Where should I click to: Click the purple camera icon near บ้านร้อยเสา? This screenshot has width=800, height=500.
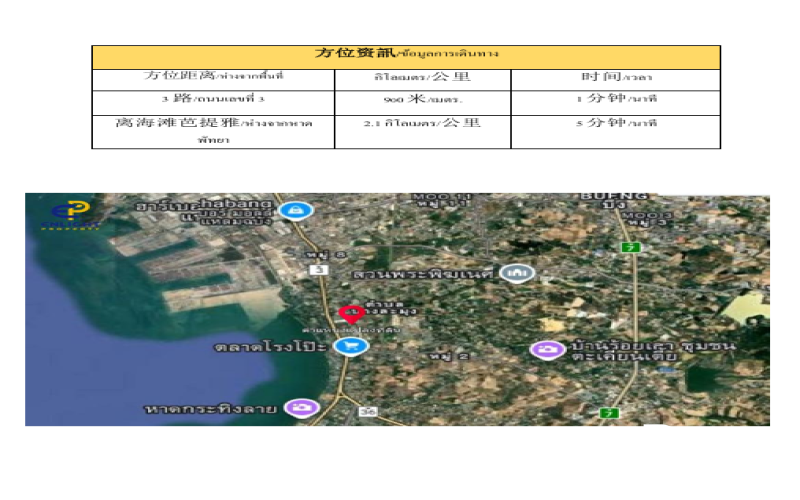546,349
